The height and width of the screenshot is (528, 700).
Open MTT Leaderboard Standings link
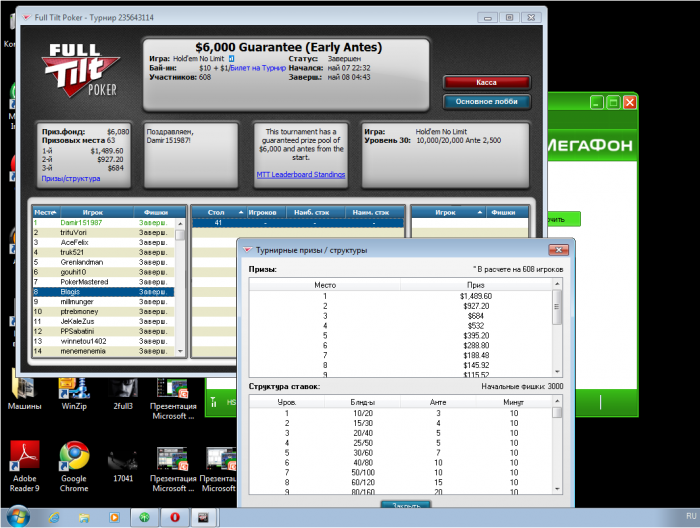pos(300,175)
